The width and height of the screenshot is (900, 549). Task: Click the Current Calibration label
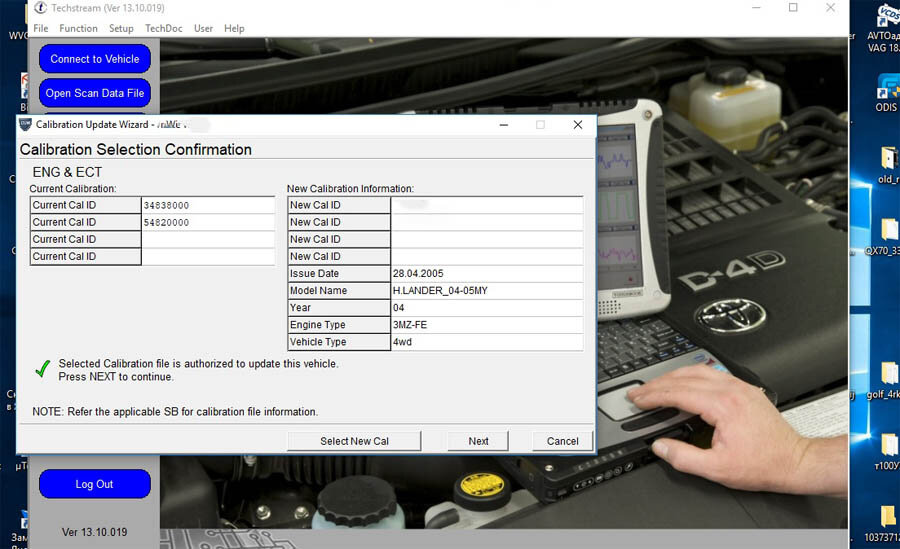pyautogui.click(x=73, y=188)
